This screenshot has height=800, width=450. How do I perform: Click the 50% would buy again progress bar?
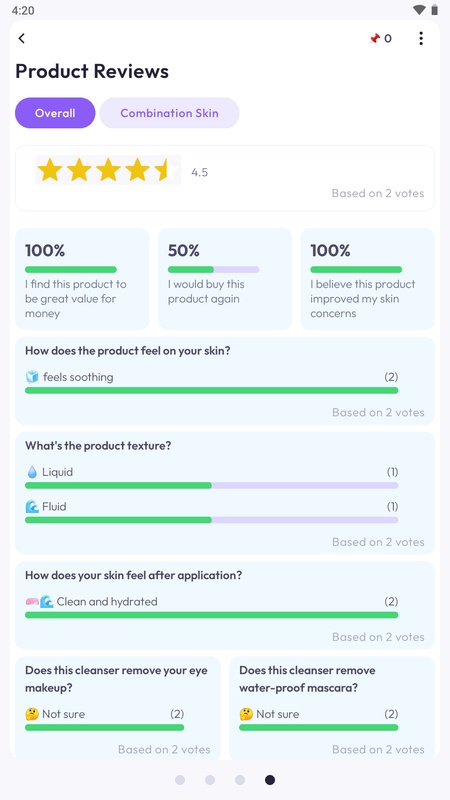click(213, 269)
